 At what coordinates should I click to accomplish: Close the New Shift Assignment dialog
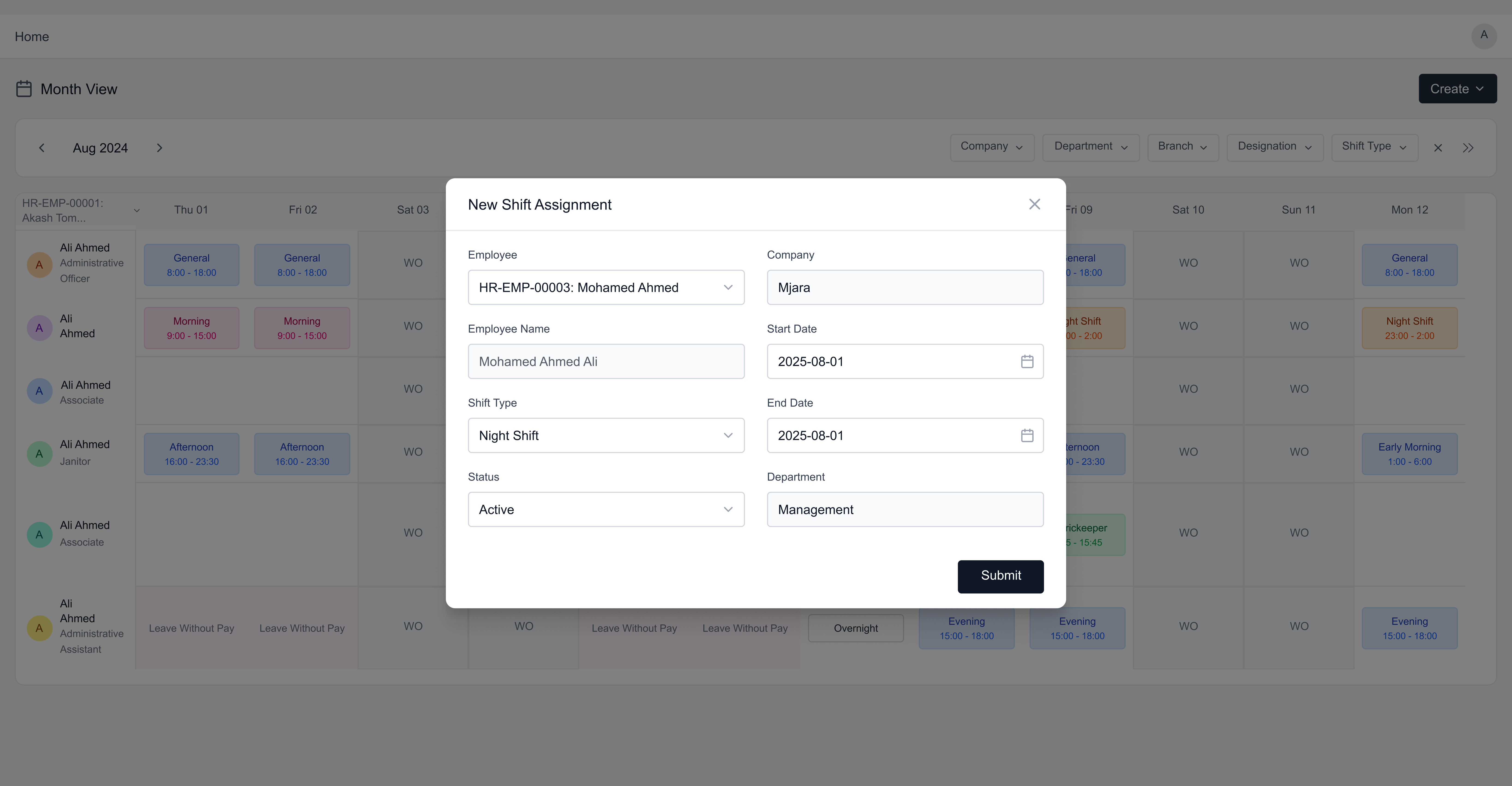[x=1034, y=204]
